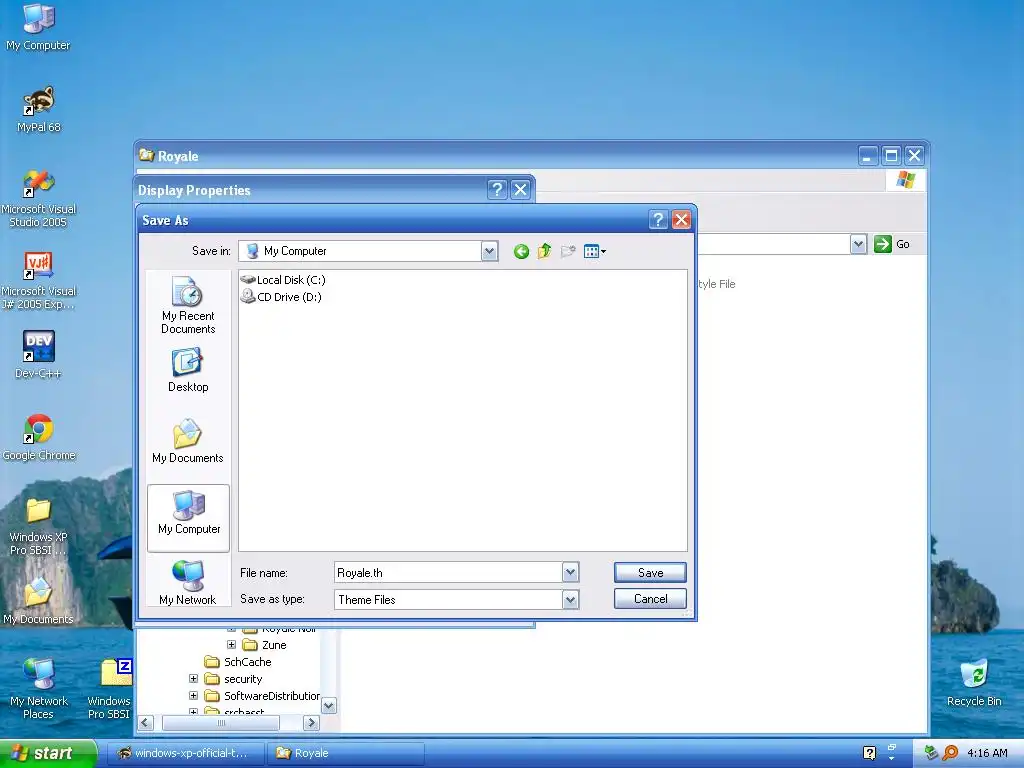Select CD Drive (D:) in file list
Image resolution: width=1024 pixels, height=768 pixels.
(x=281, y=297)
